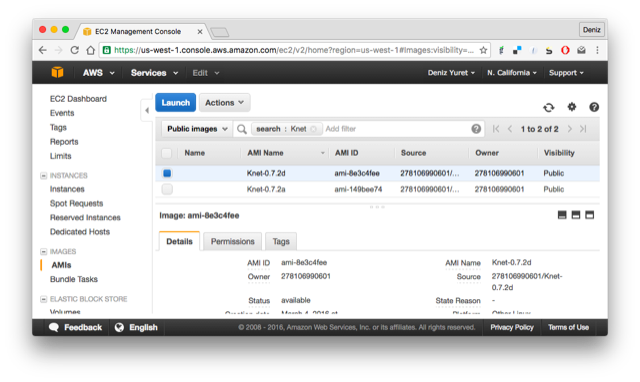640x382 pixels.
Task: Click the filter bar help icon
Action: coord(476,129)
